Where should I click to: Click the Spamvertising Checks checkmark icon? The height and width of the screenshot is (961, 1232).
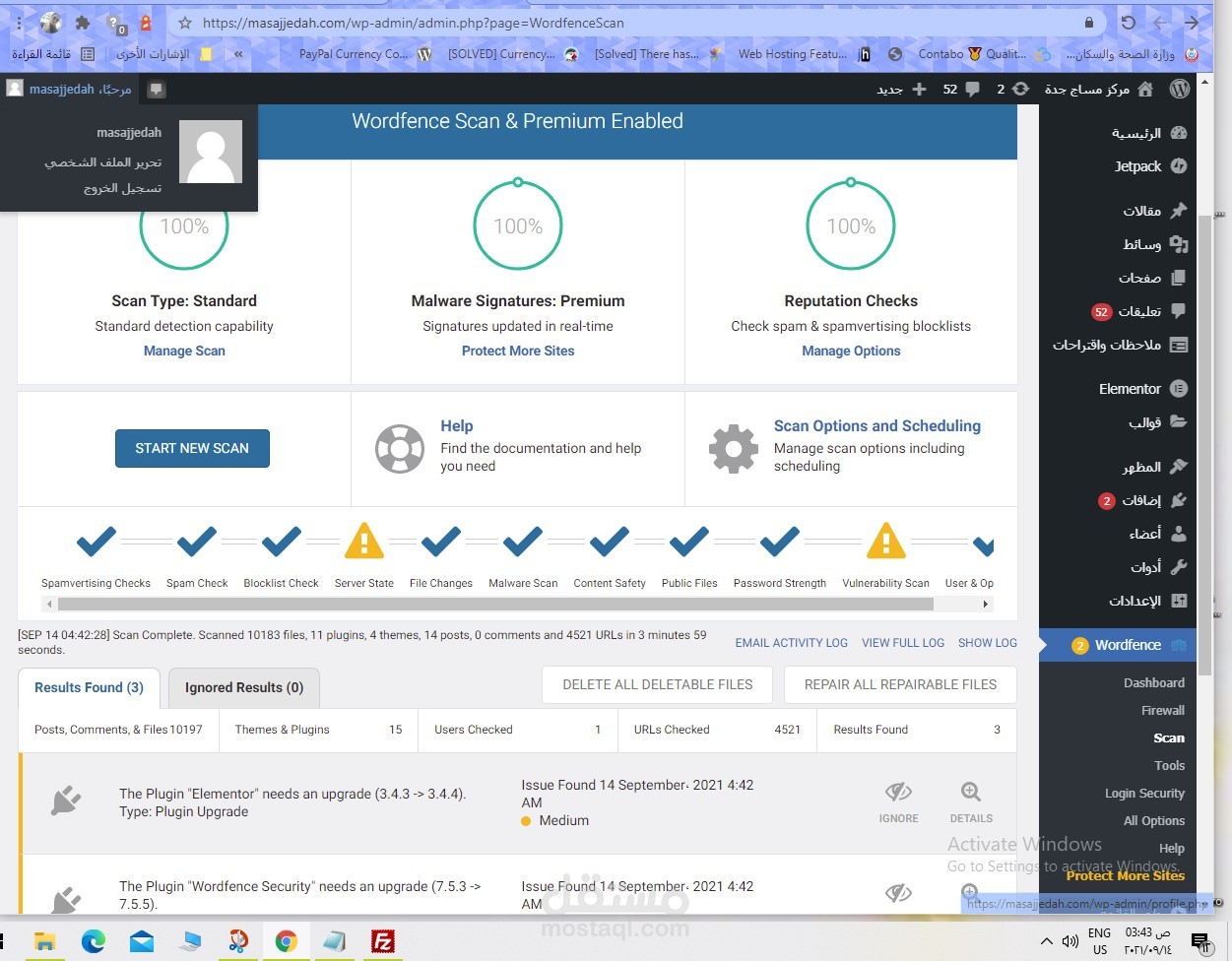click(x=97, y=542)
